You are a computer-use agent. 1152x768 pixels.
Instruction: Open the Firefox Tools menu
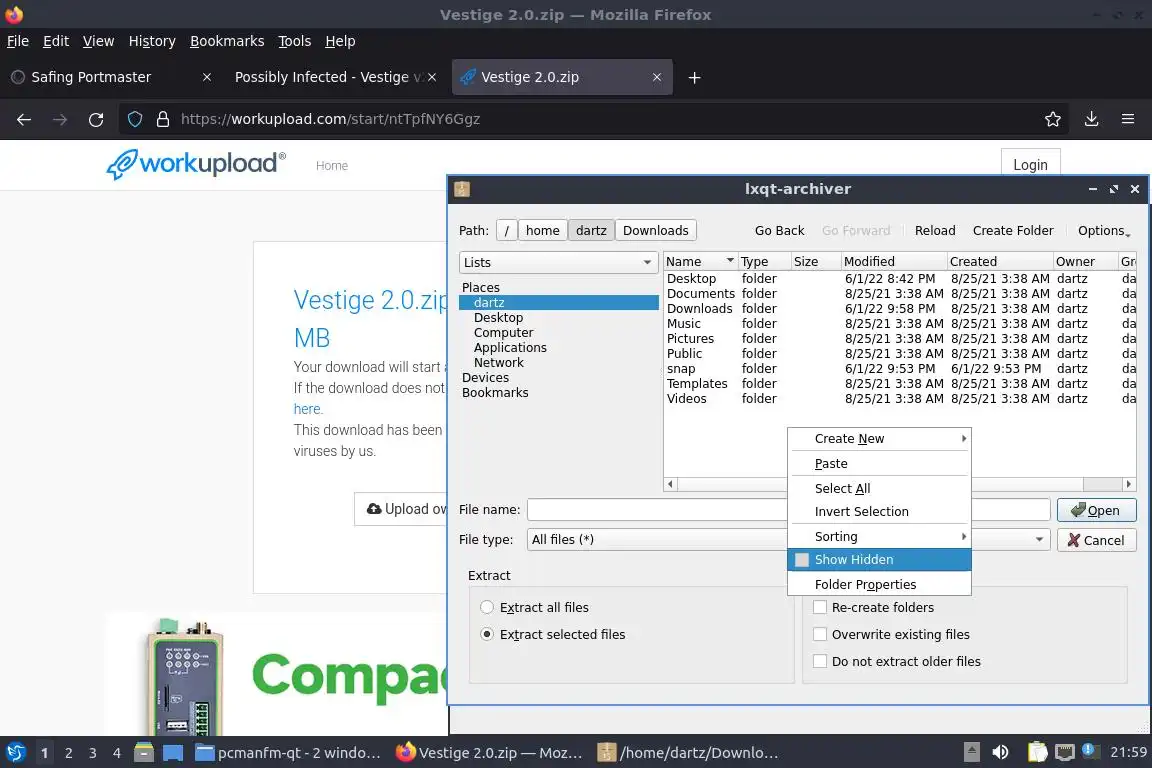coord(295,41)
